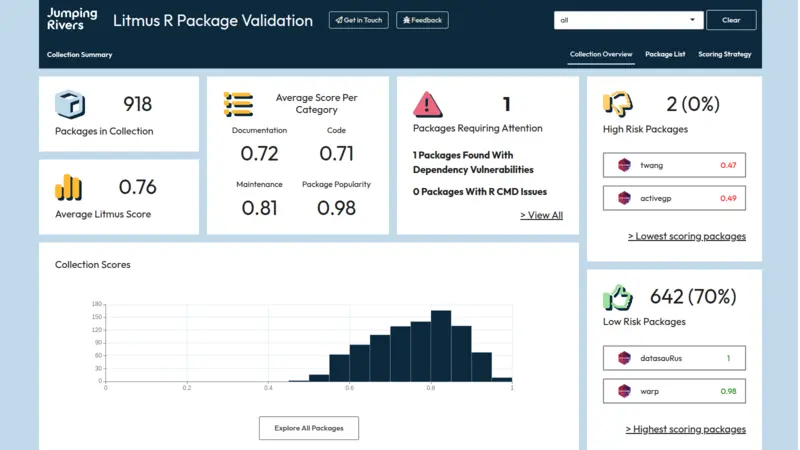
Task: Click the hex logo beside twang
Action: click(624, 165)
